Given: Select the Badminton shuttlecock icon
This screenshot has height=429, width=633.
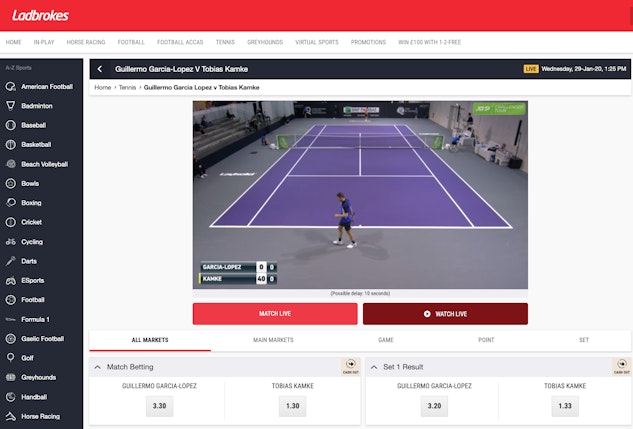Looking at the screenshot, I should point(11,106).
